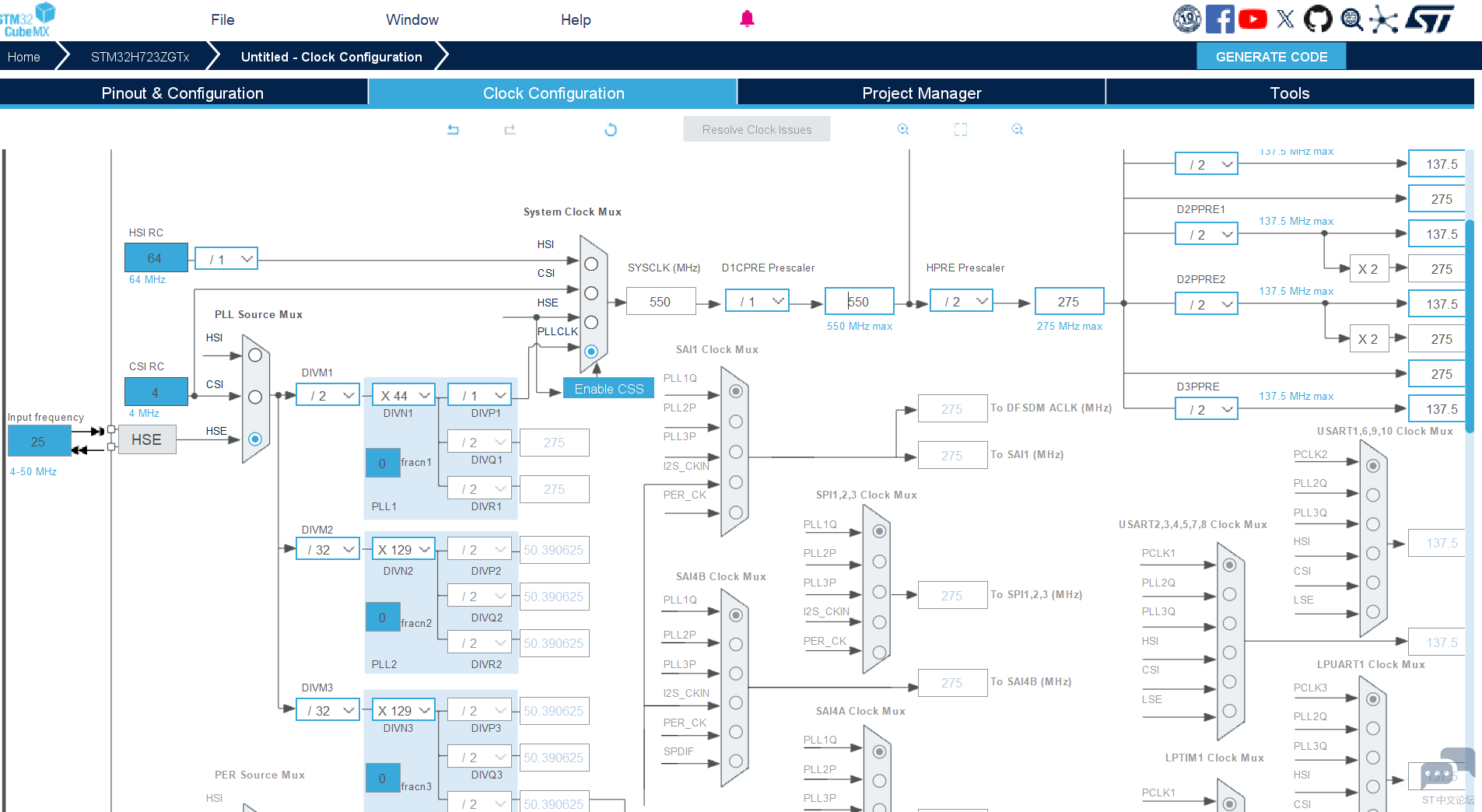
Task: Switch to Pinout & Configuration tab
Action: pos(183,93)
